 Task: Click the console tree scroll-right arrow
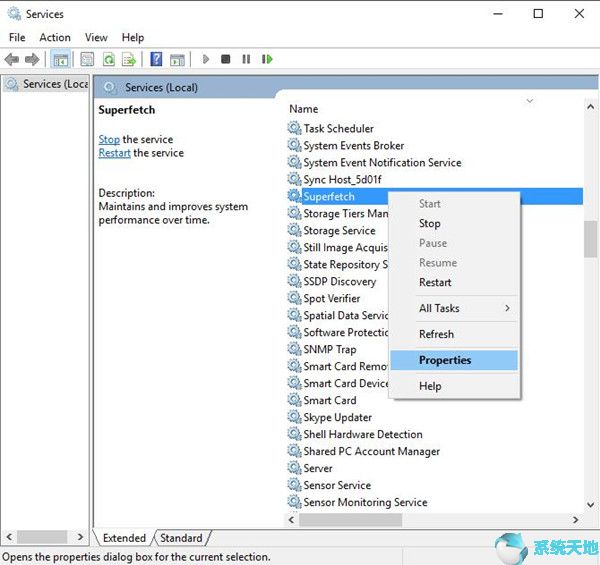[x=80, y=537]
